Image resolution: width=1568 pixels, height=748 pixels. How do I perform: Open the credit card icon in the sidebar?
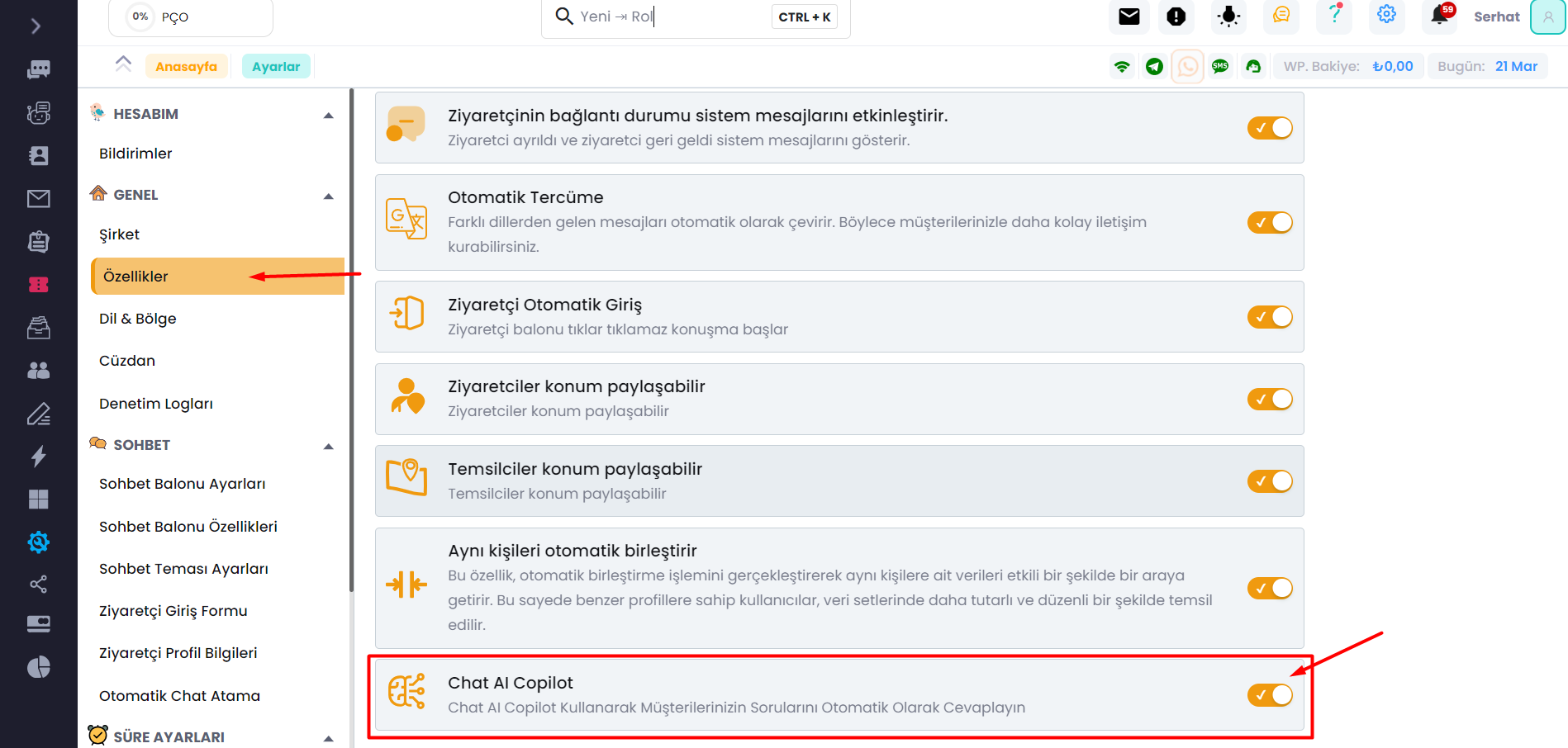point(38,623)
